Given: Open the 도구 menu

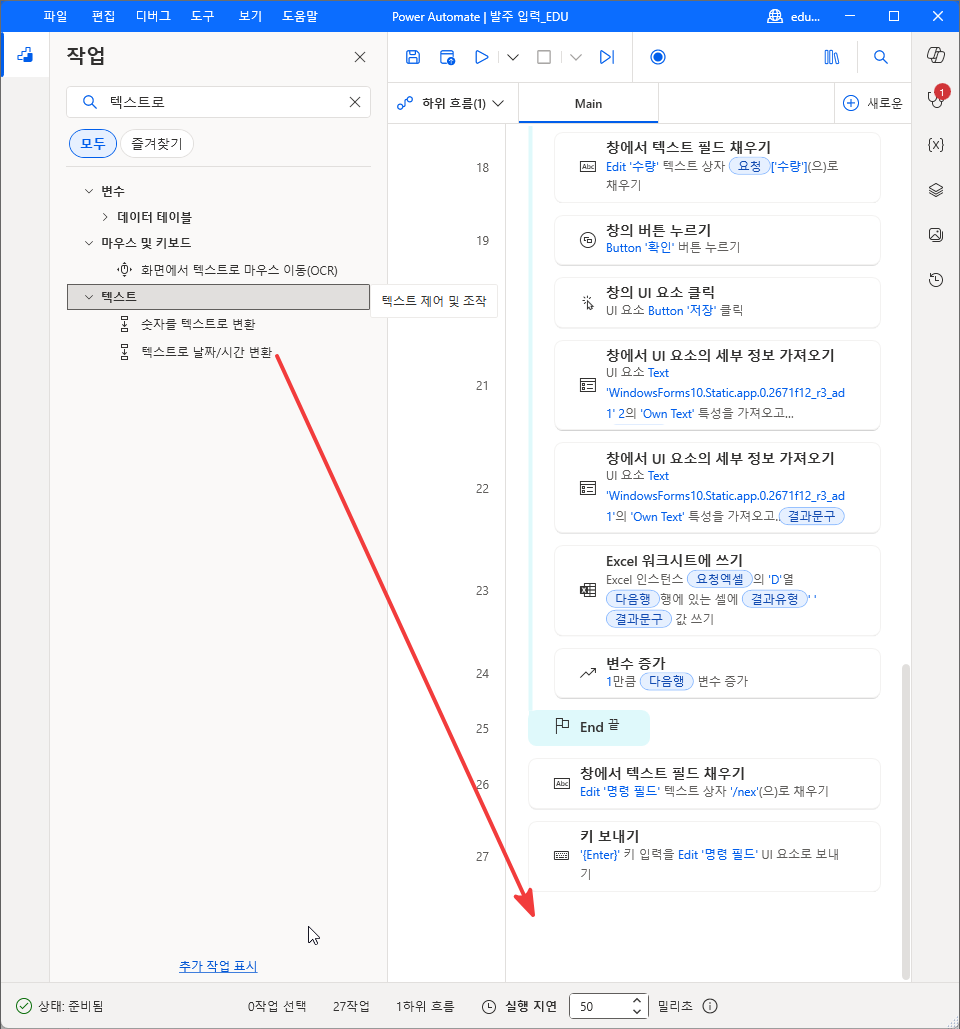Looking at the screenshot, I should [202, 16].
